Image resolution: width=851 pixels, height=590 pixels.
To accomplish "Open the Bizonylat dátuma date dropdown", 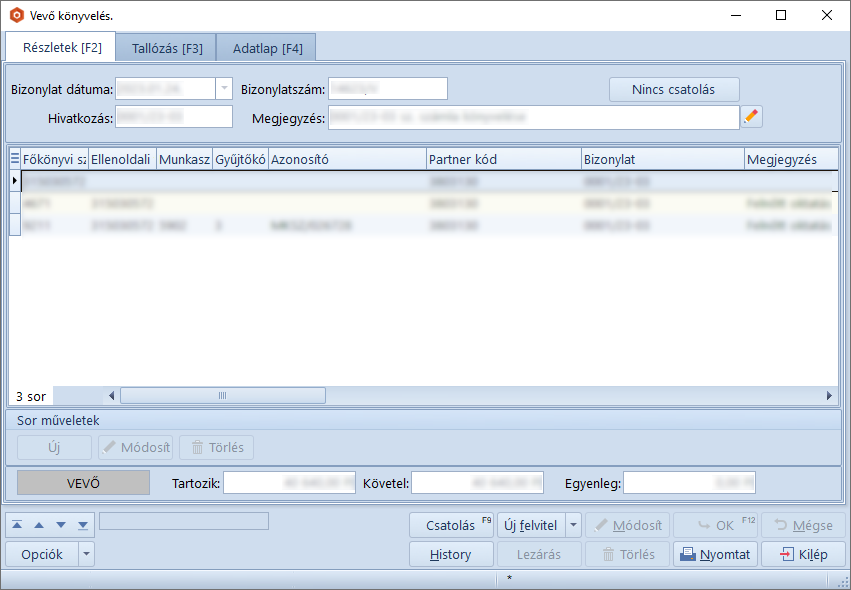I will [x=223, y=89].
